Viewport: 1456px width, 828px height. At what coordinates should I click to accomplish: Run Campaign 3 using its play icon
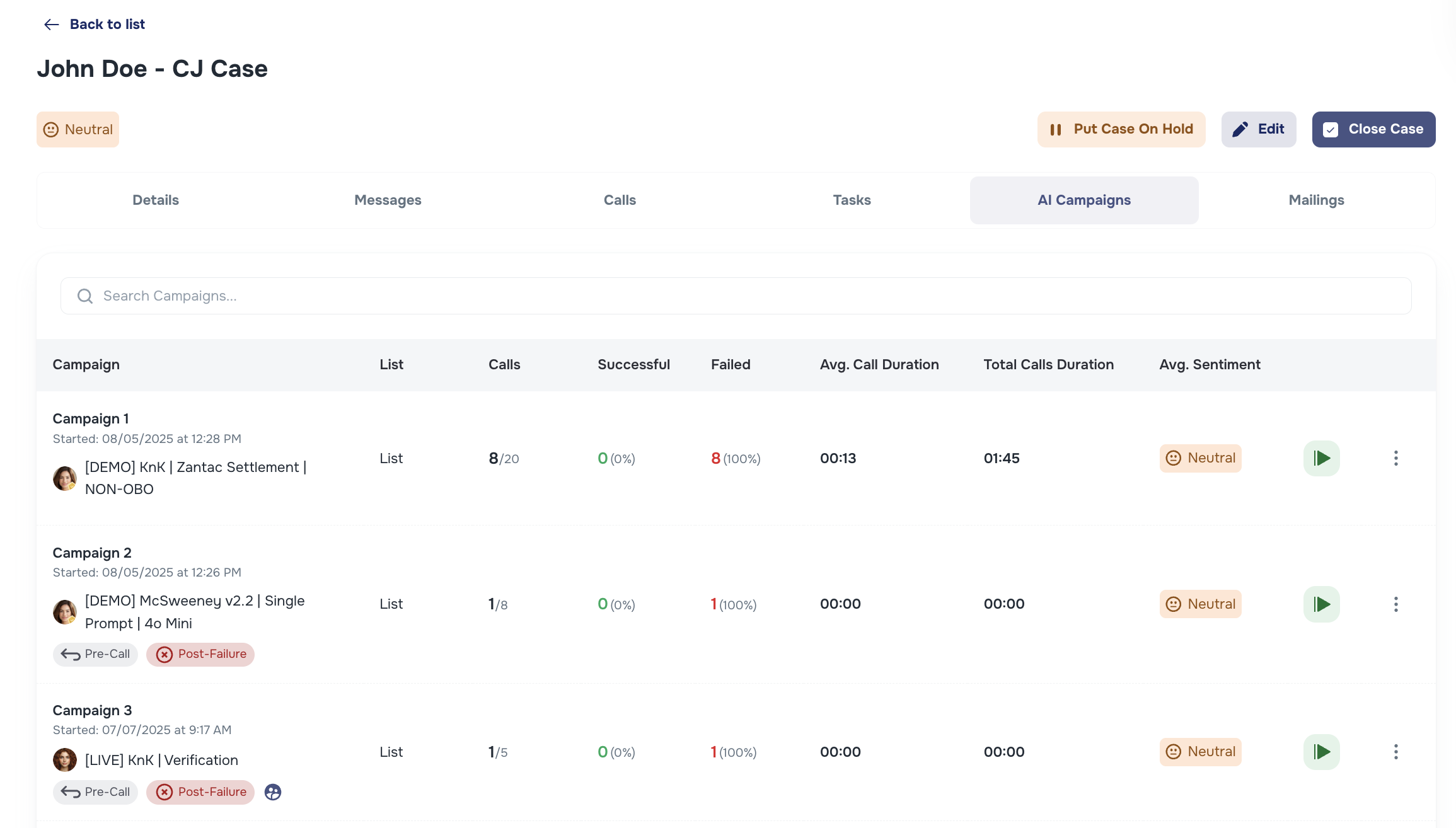coord(1322,751)
